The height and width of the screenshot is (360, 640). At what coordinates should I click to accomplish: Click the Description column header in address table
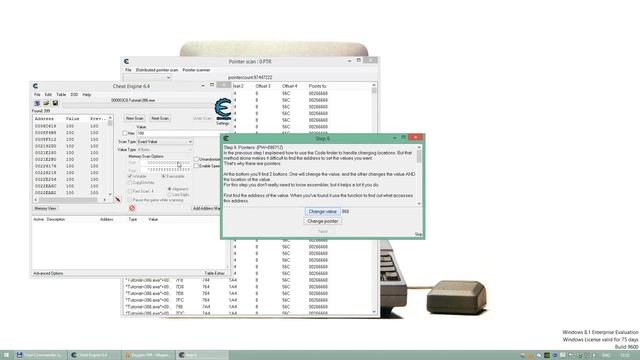[x=56, y=219]
